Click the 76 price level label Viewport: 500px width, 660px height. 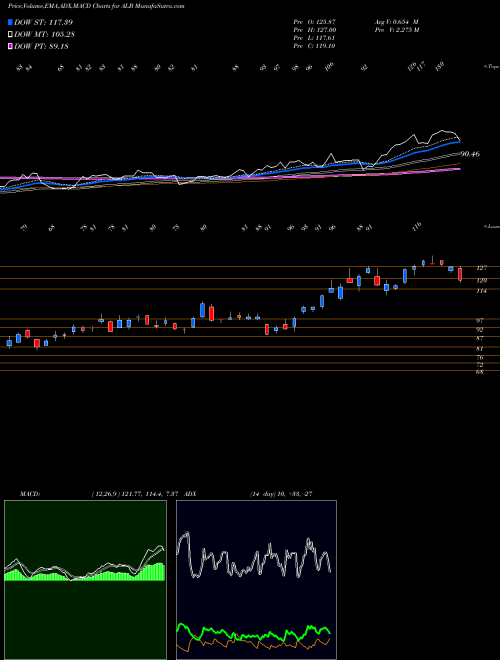click(x=480, y=358)
